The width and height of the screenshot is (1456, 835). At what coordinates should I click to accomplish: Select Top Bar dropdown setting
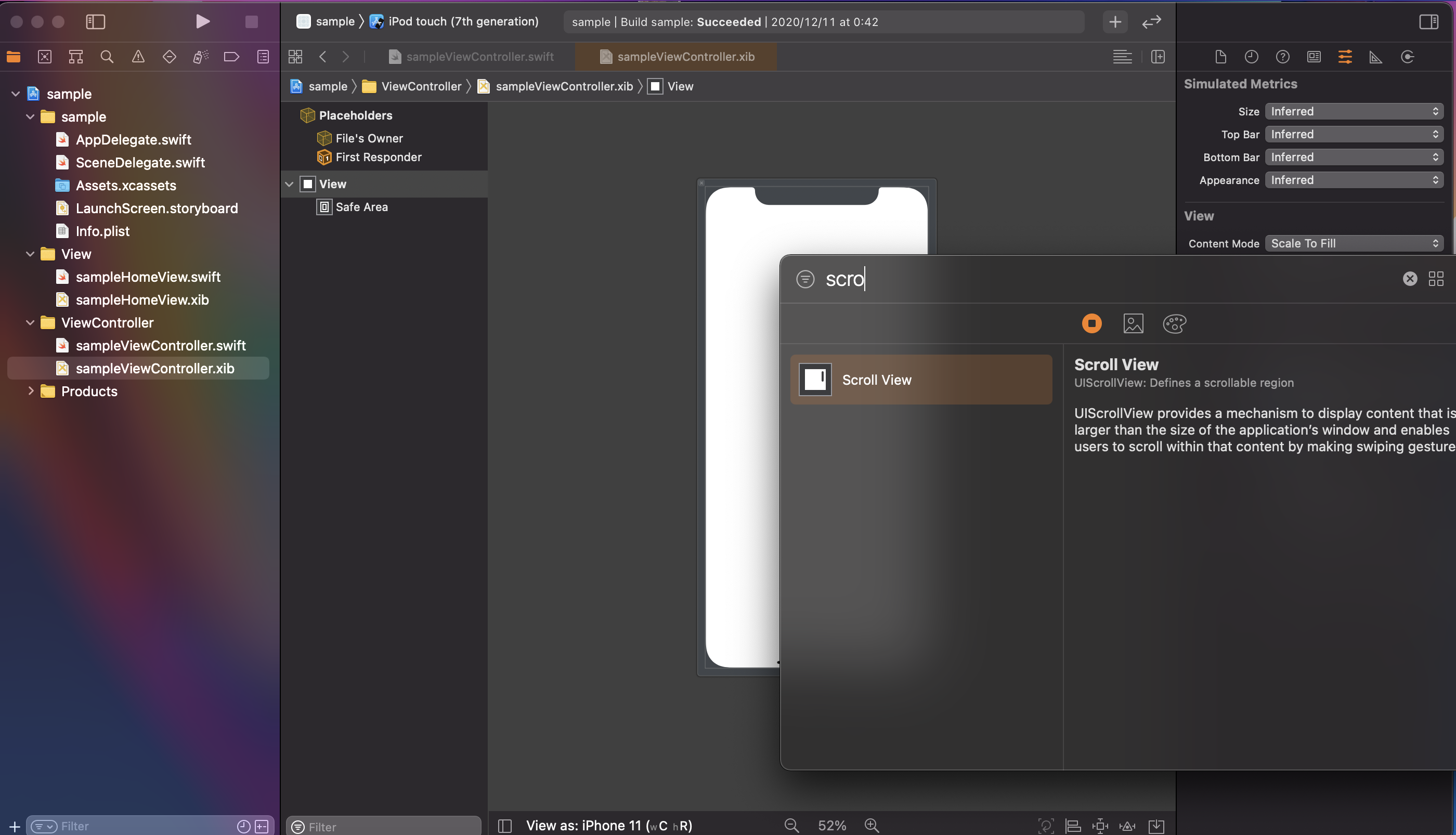click(1353, 134)
